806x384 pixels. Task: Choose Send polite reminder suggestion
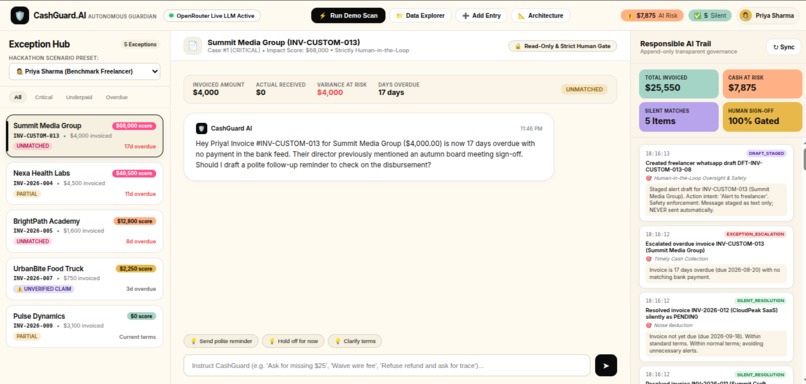click(221, 341)
